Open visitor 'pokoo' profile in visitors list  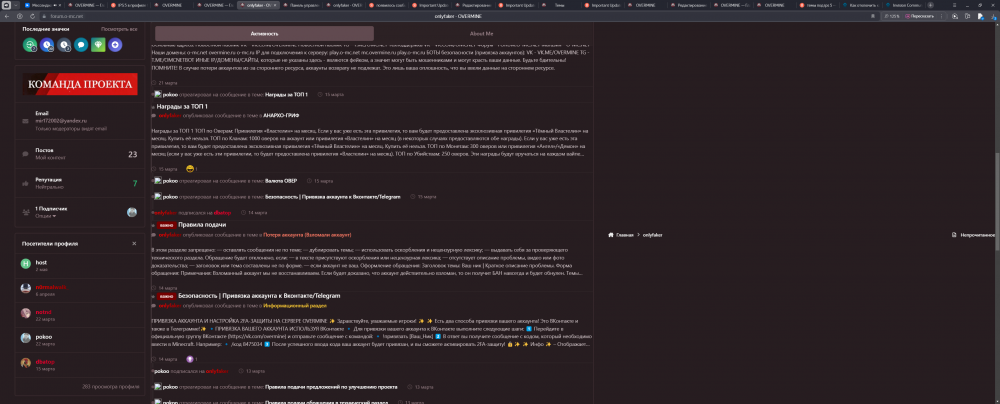(43, 336)
